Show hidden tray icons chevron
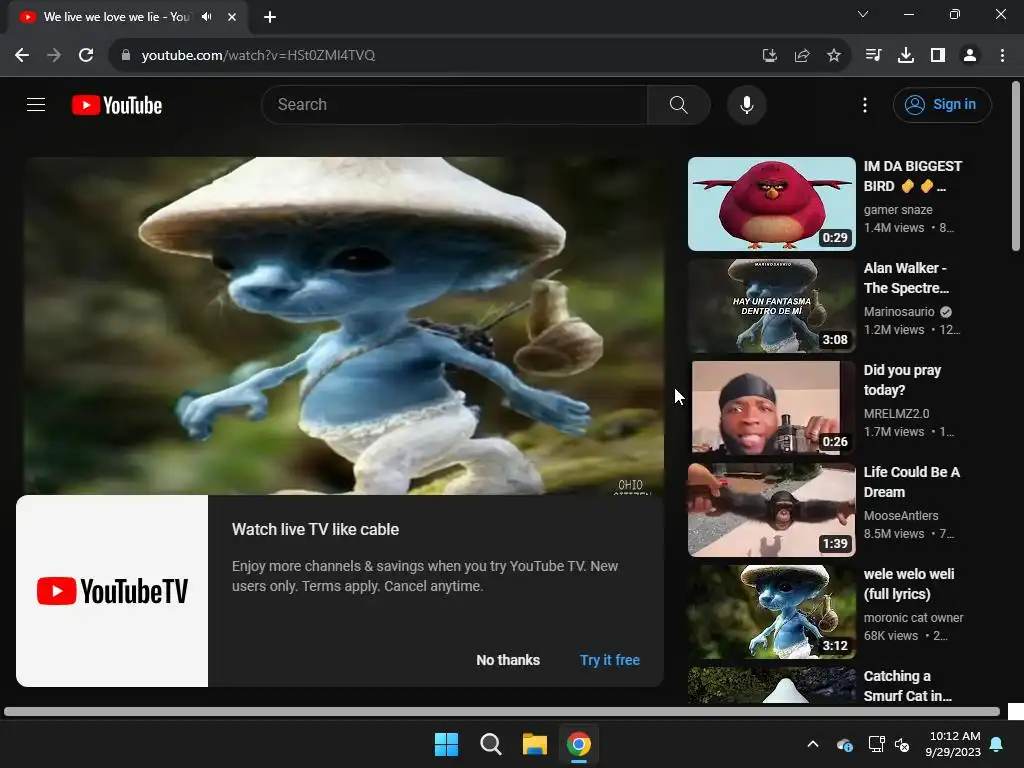1024x768 pixels. click(813, 744)
